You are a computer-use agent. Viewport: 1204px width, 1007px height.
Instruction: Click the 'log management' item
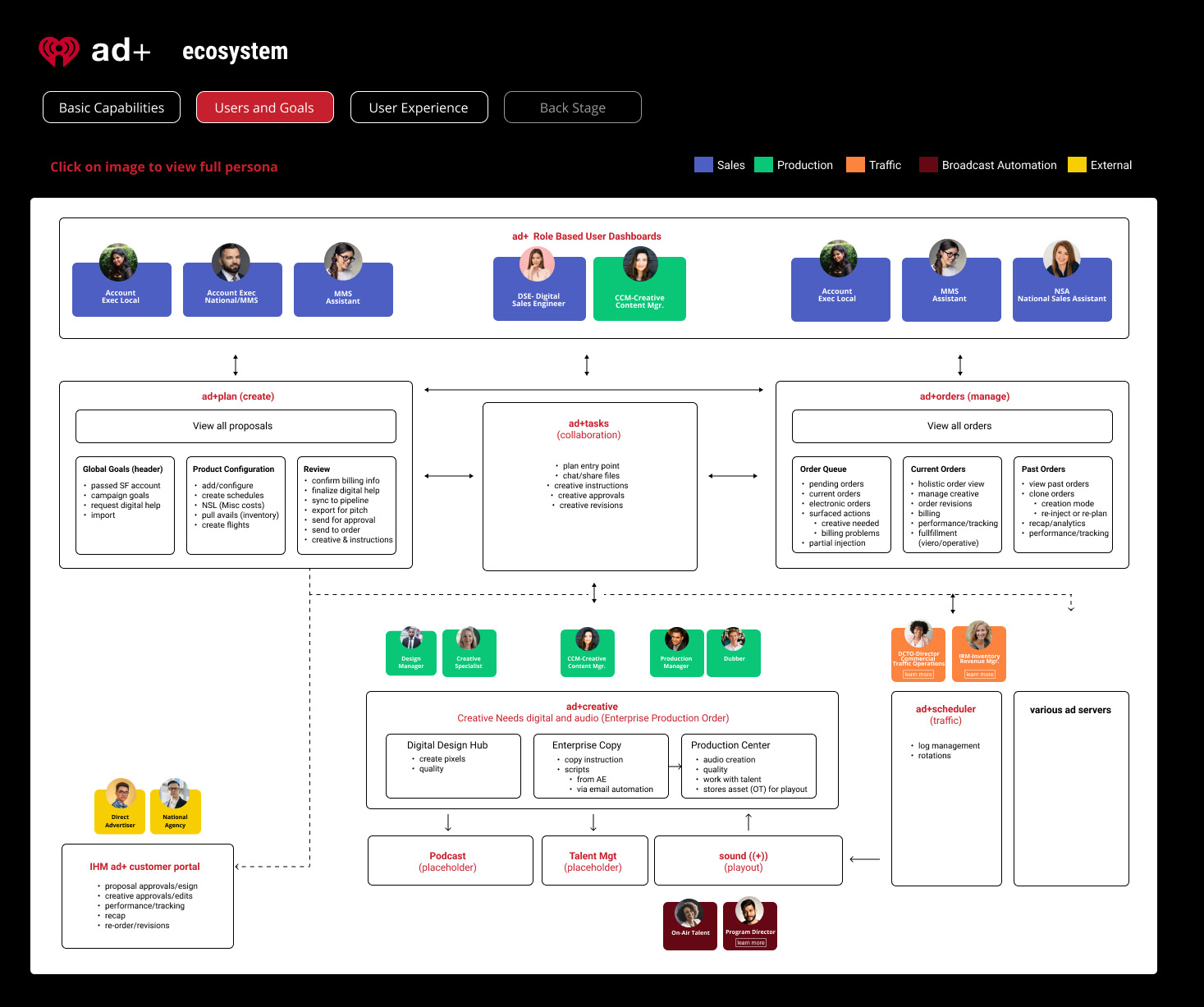[949, 746]
